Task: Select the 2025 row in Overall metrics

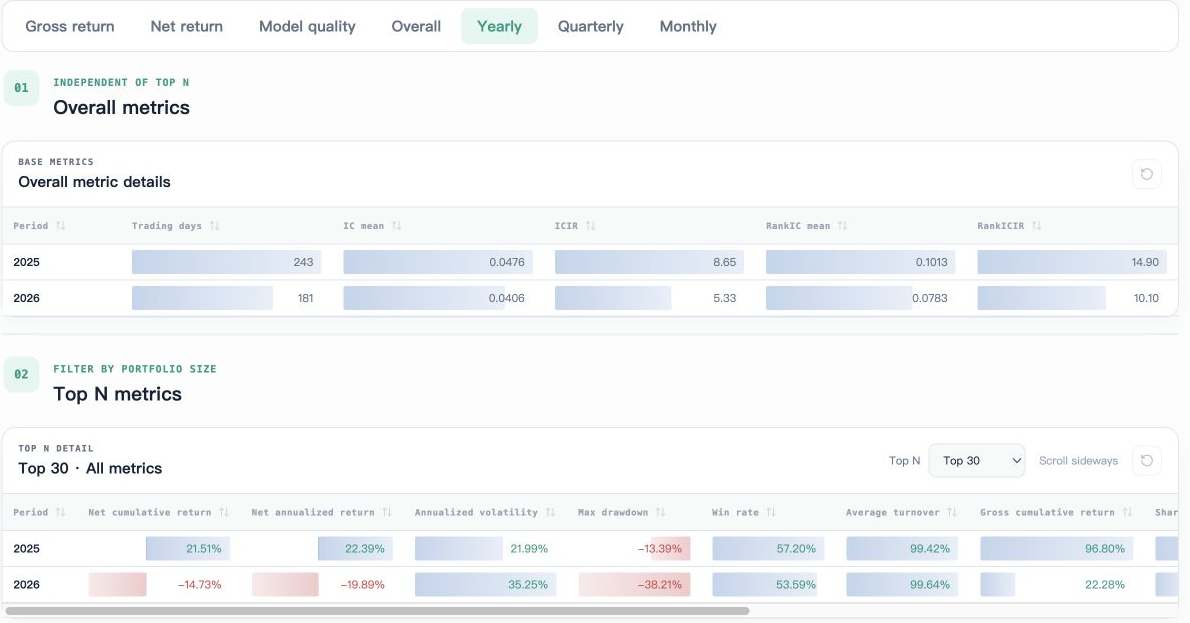Action: [x=590, y=262]
